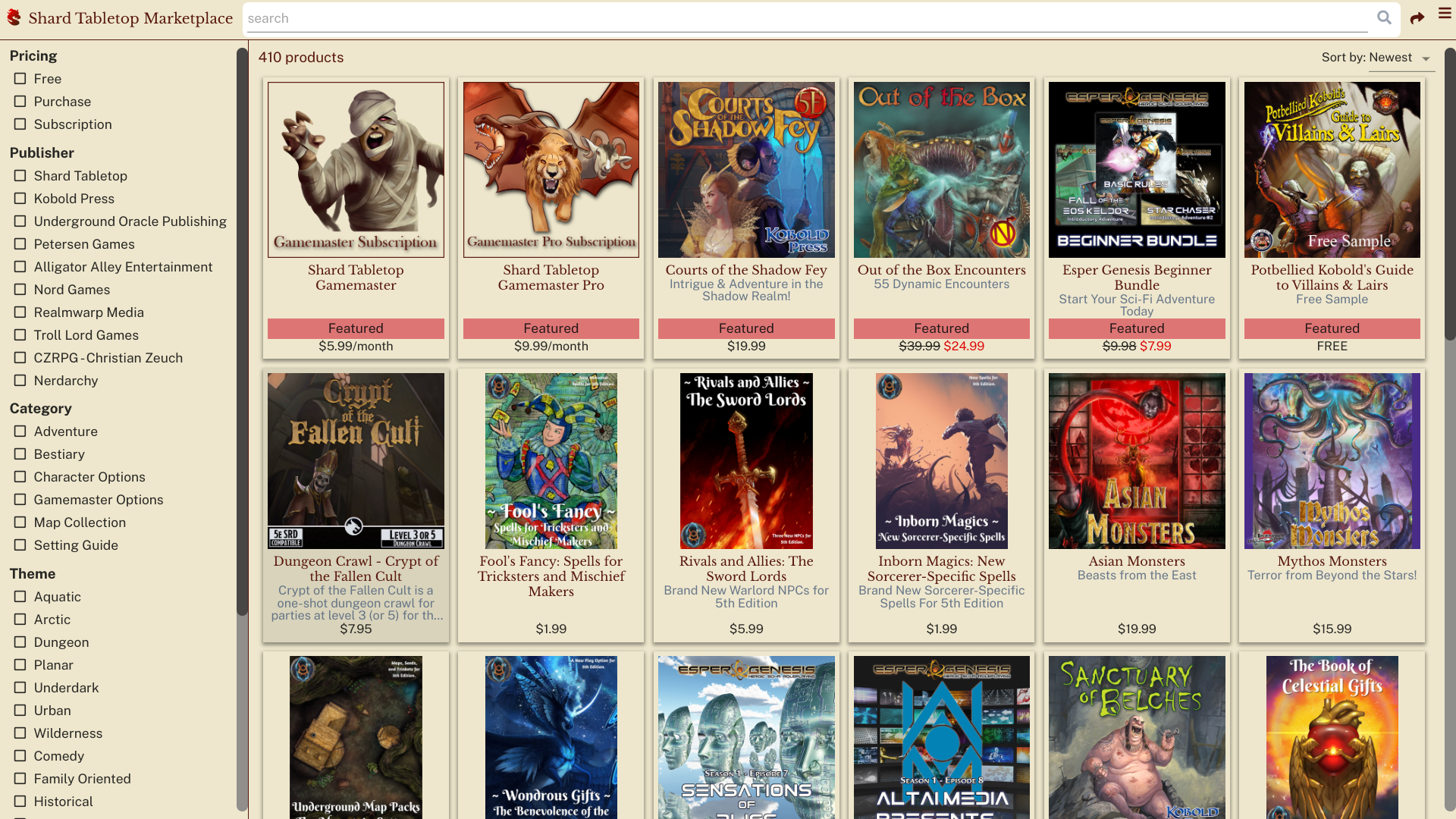Open the hamburger menu icon

[x=1445, y=14]
